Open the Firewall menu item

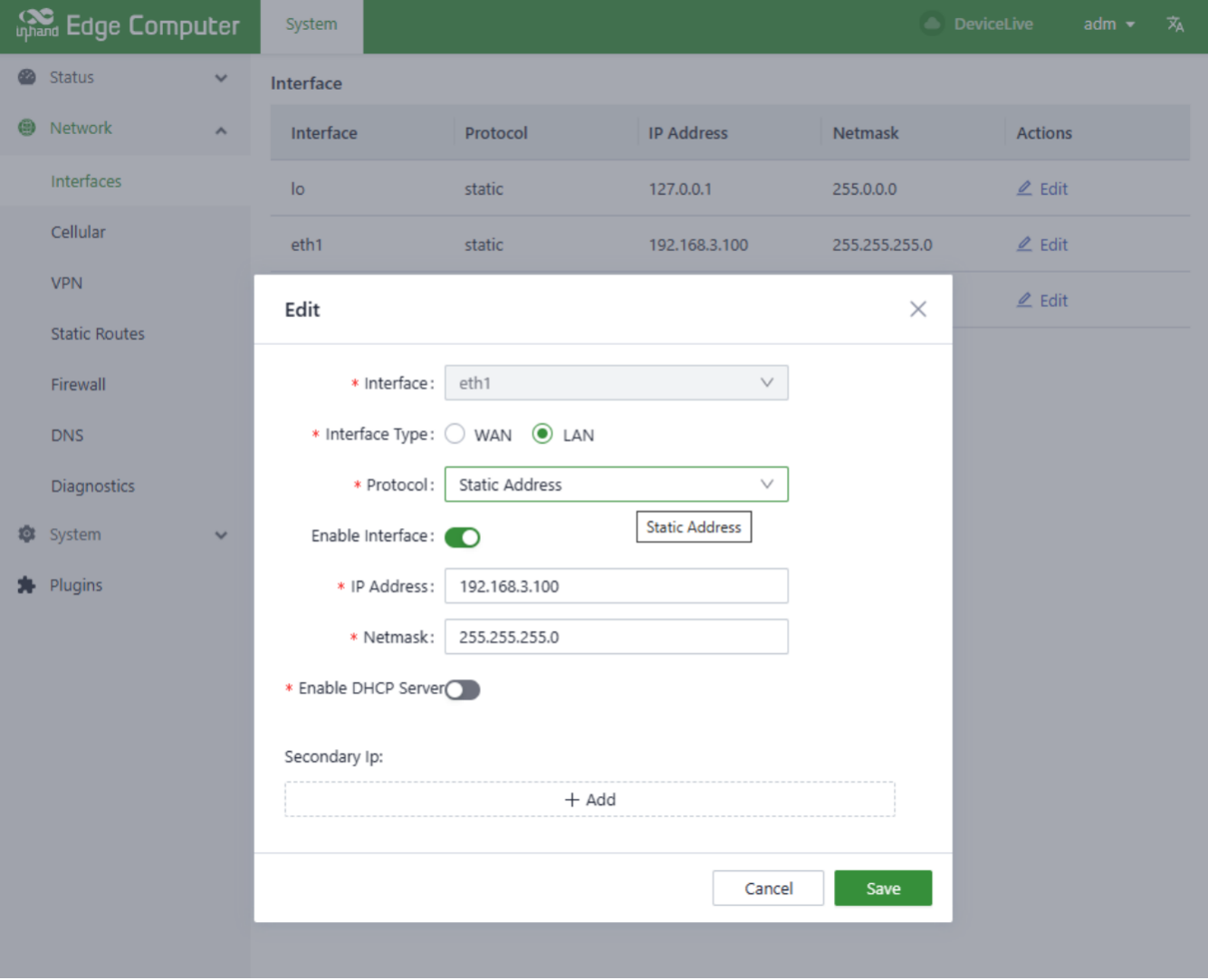click(x=79, y=385)
